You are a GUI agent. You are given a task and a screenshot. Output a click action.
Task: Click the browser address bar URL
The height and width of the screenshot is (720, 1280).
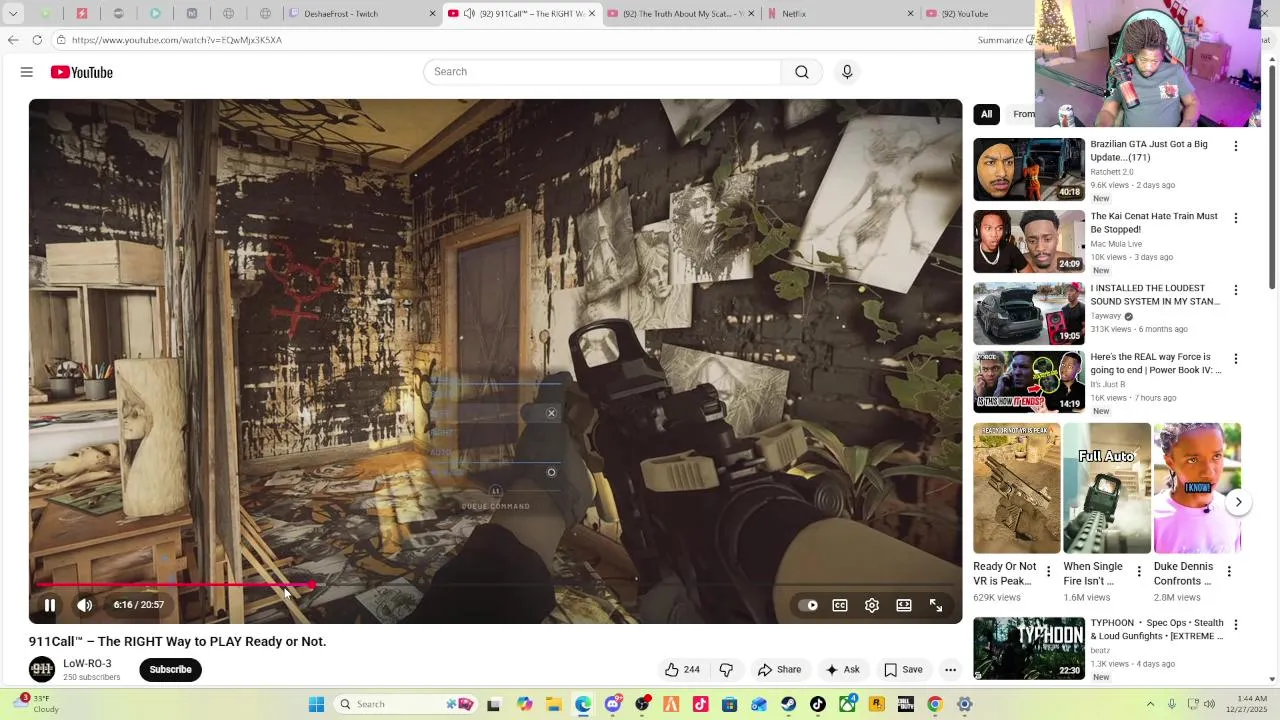coord(177,40)
